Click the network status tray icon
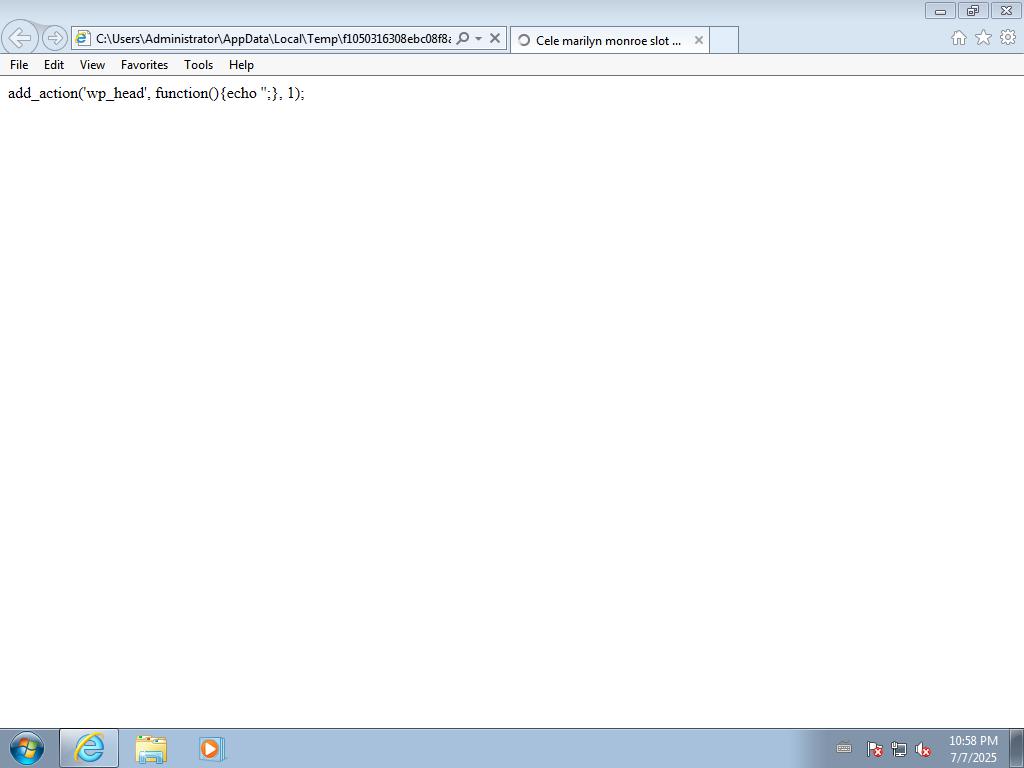The width and height of the screenshot is (1024, 768). (x=899, y=749)
